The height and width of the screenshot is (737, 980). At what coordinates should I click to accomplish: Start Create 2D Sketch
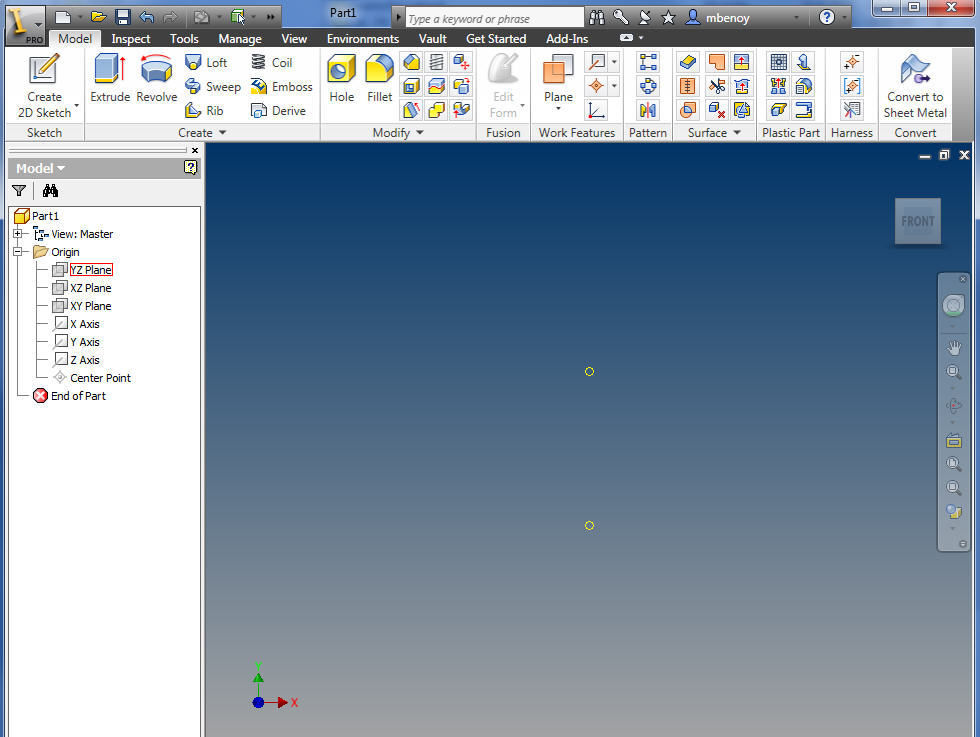click(44, 85)
